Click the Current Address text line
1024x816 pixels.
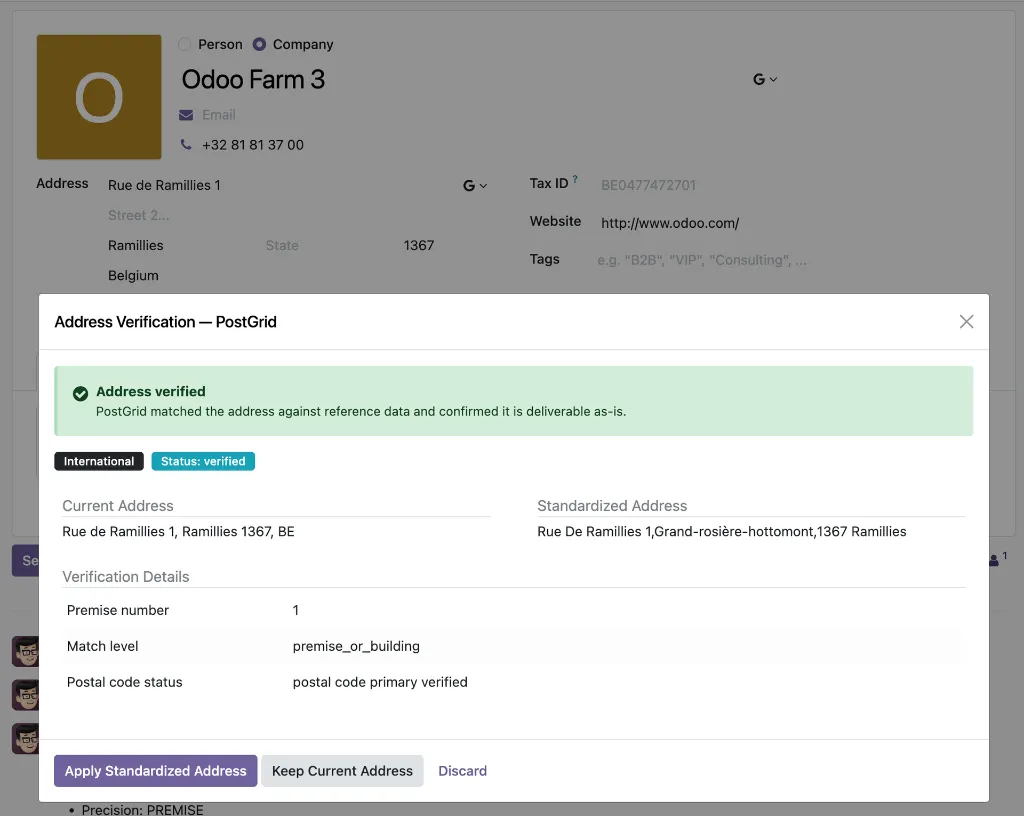pyautogui.click(x=178, y=531)
